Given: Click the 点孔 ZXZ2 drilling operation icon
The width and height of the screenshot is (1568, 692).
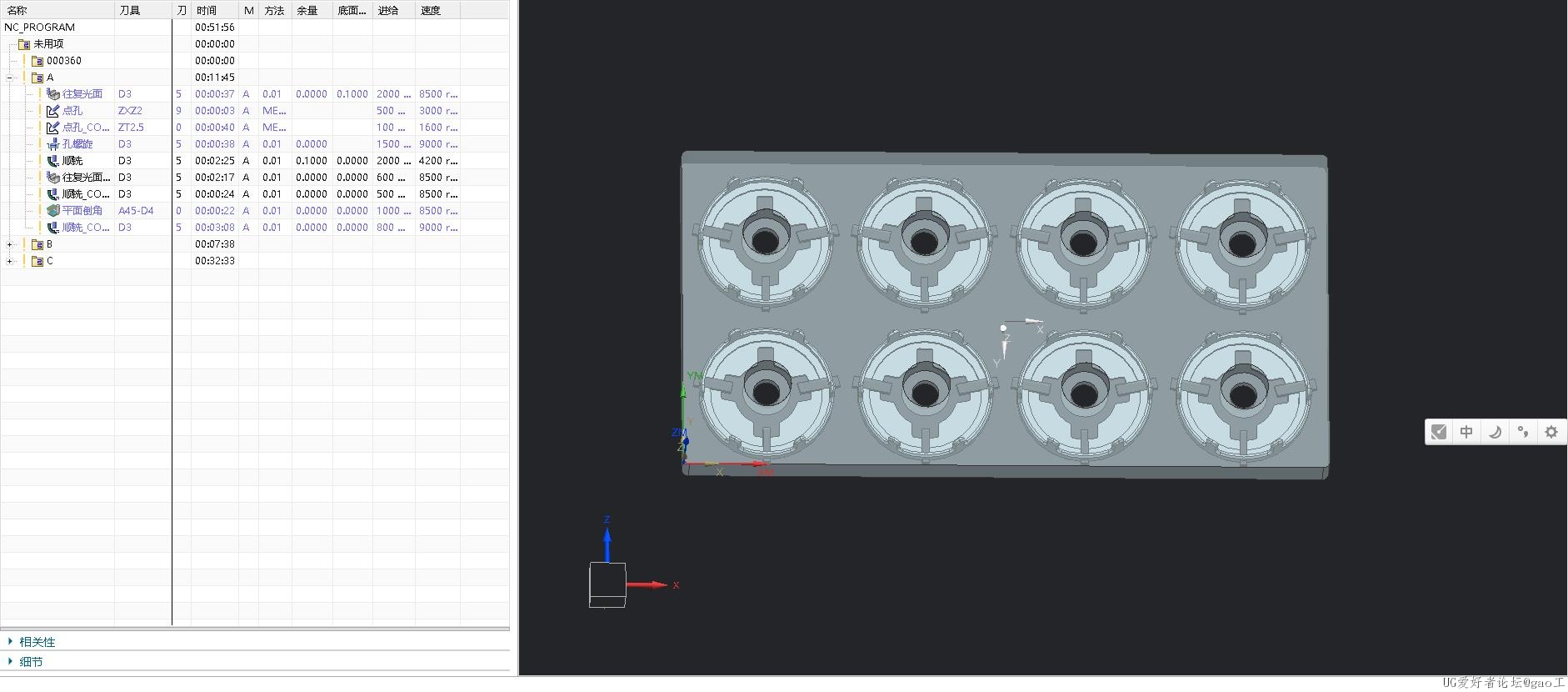Looking at the screenshot, I should tap(53, 111).
